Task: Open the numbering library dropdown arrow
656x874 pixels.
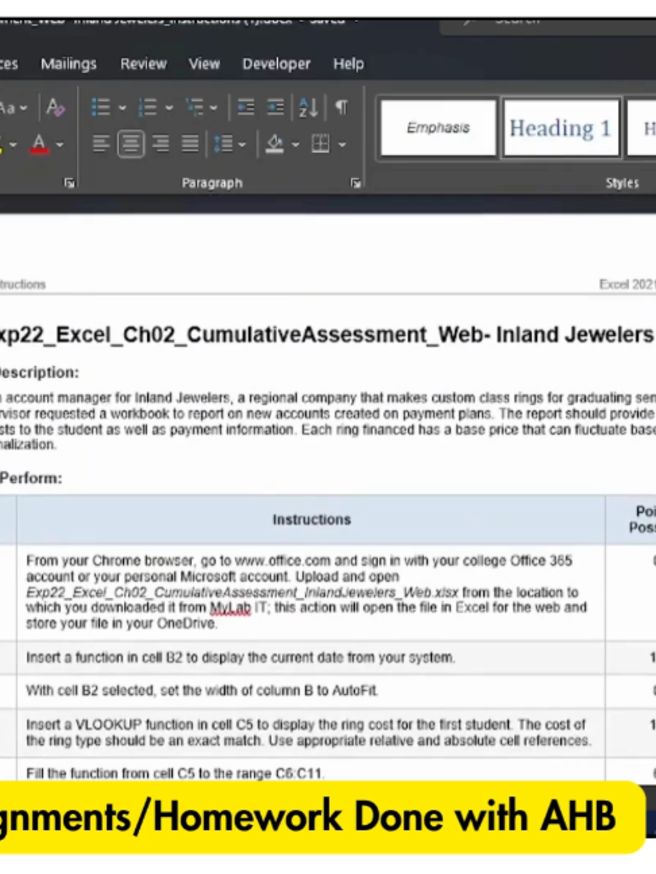Action: point(169,108)
